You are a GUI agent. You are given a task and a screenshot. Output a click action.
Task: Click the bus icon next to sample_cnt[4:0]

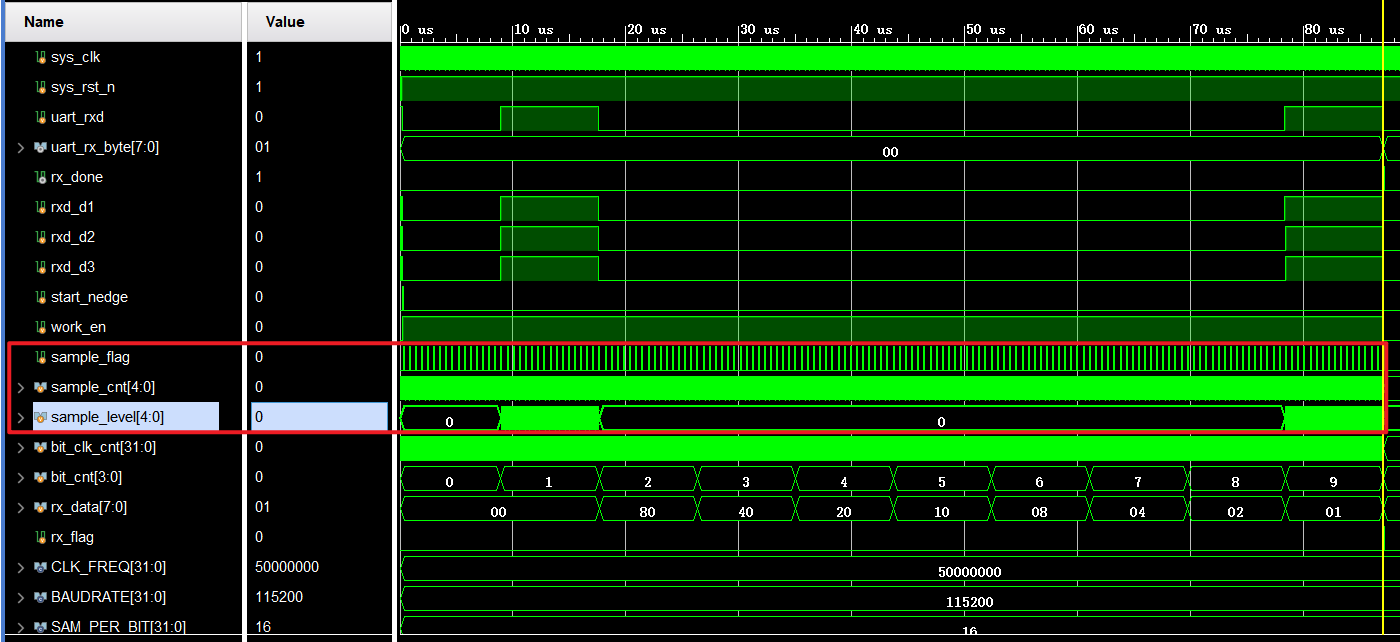[x=41, y=387]
